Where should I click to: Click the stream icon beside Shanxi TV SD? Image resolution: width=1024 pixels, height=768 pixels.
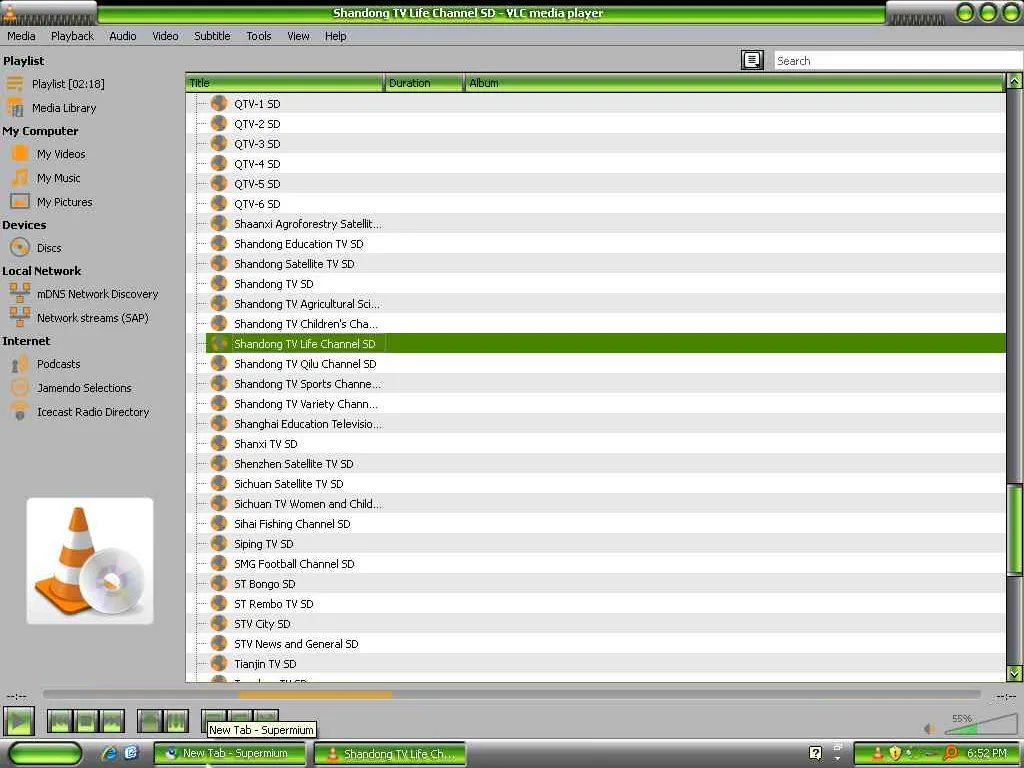click(x=219, y=443)
